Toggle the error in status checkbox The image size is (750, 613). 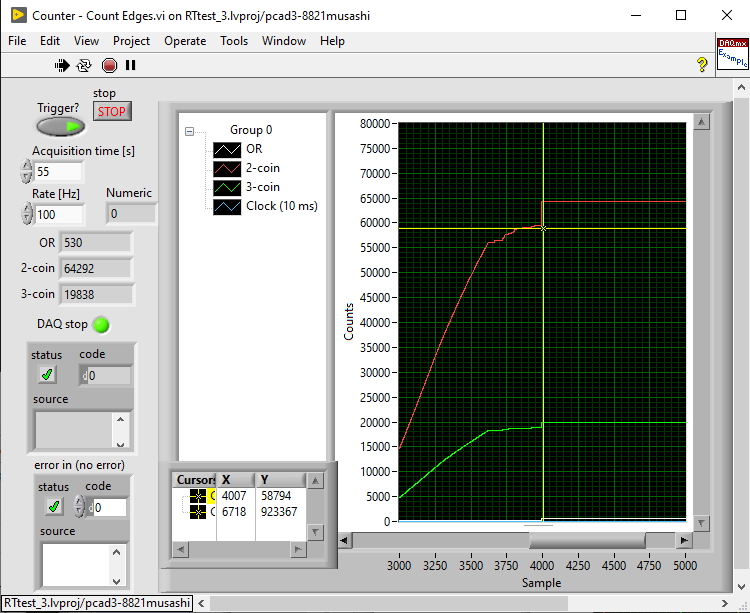coord(54,507)
